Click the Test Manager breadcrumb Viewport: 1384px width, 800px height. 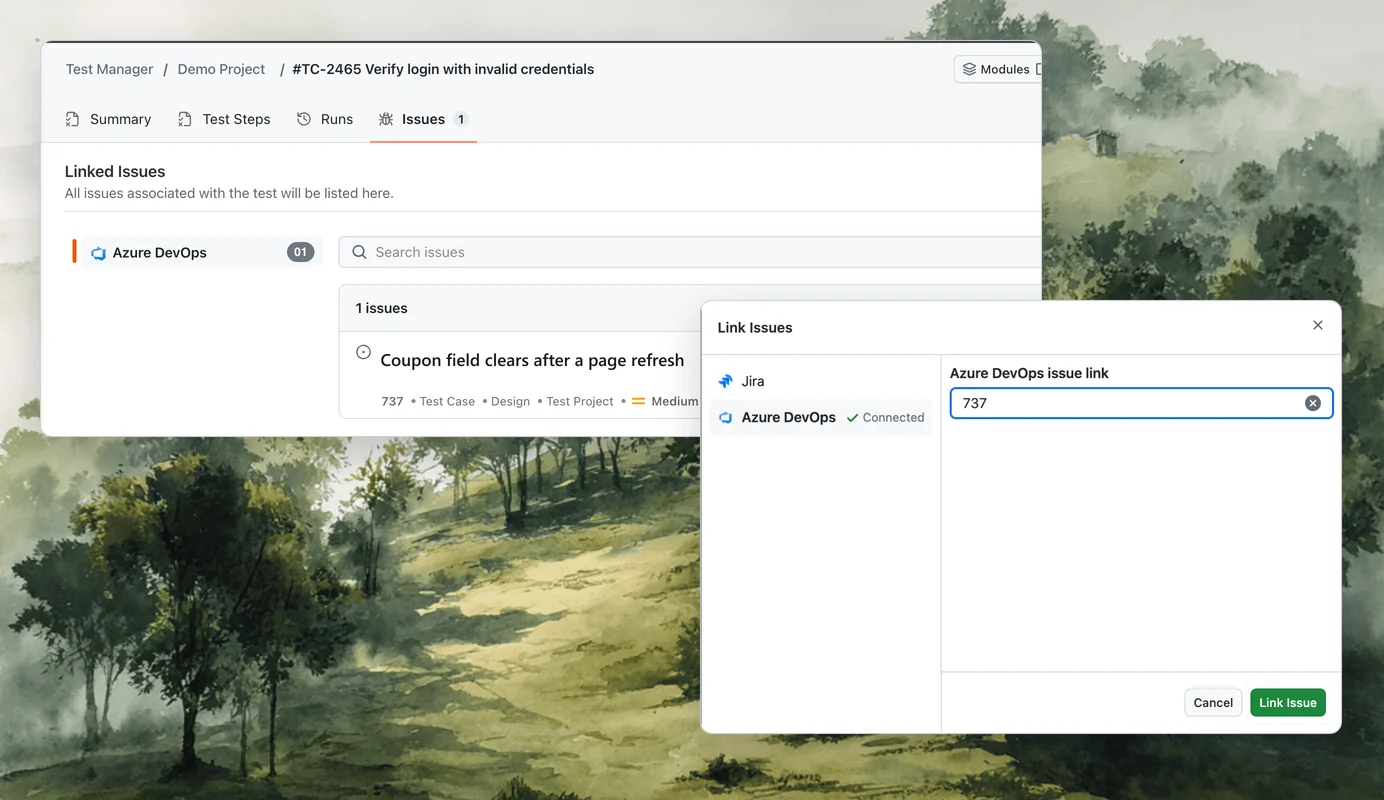click(x=110, y=69)
